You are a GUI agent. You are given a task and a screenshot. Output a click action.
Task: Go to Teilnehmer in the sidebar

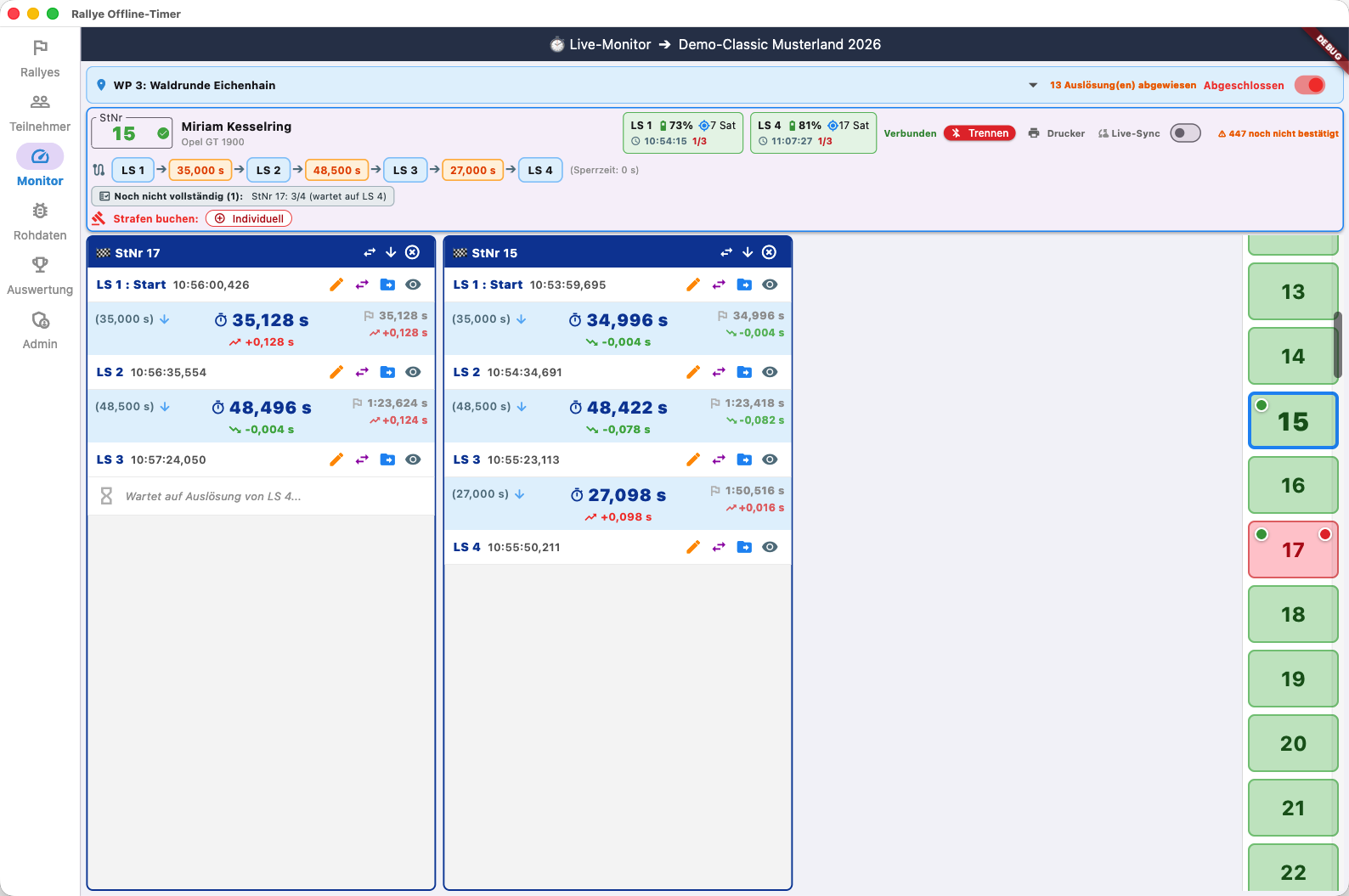tap(40, 112)
